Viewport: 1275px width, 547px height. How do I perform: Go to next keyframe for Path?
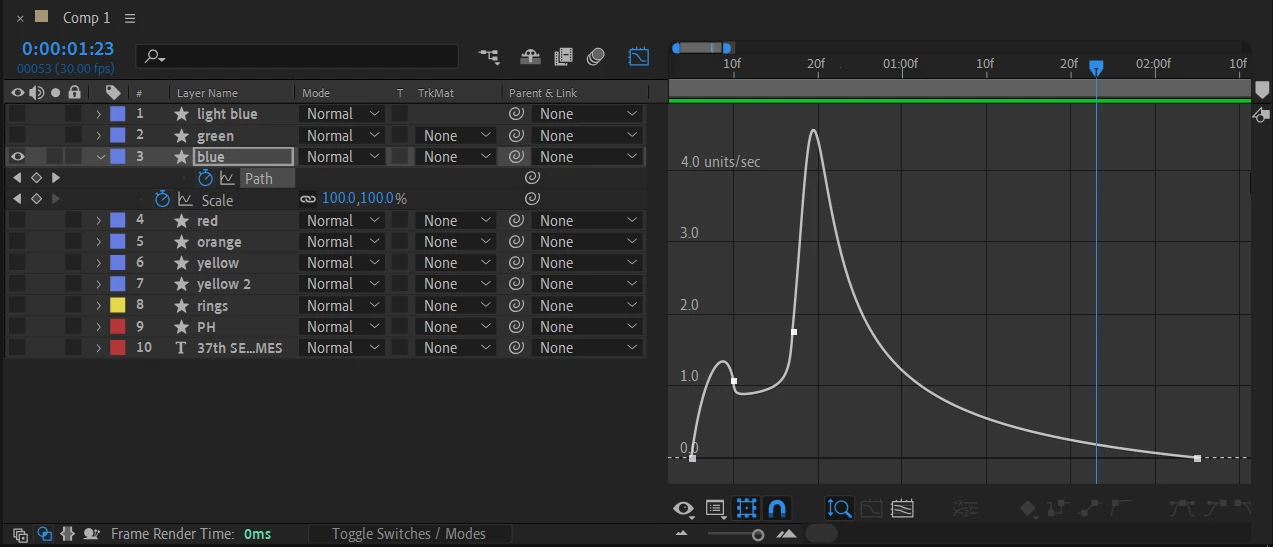coord(55,178)
